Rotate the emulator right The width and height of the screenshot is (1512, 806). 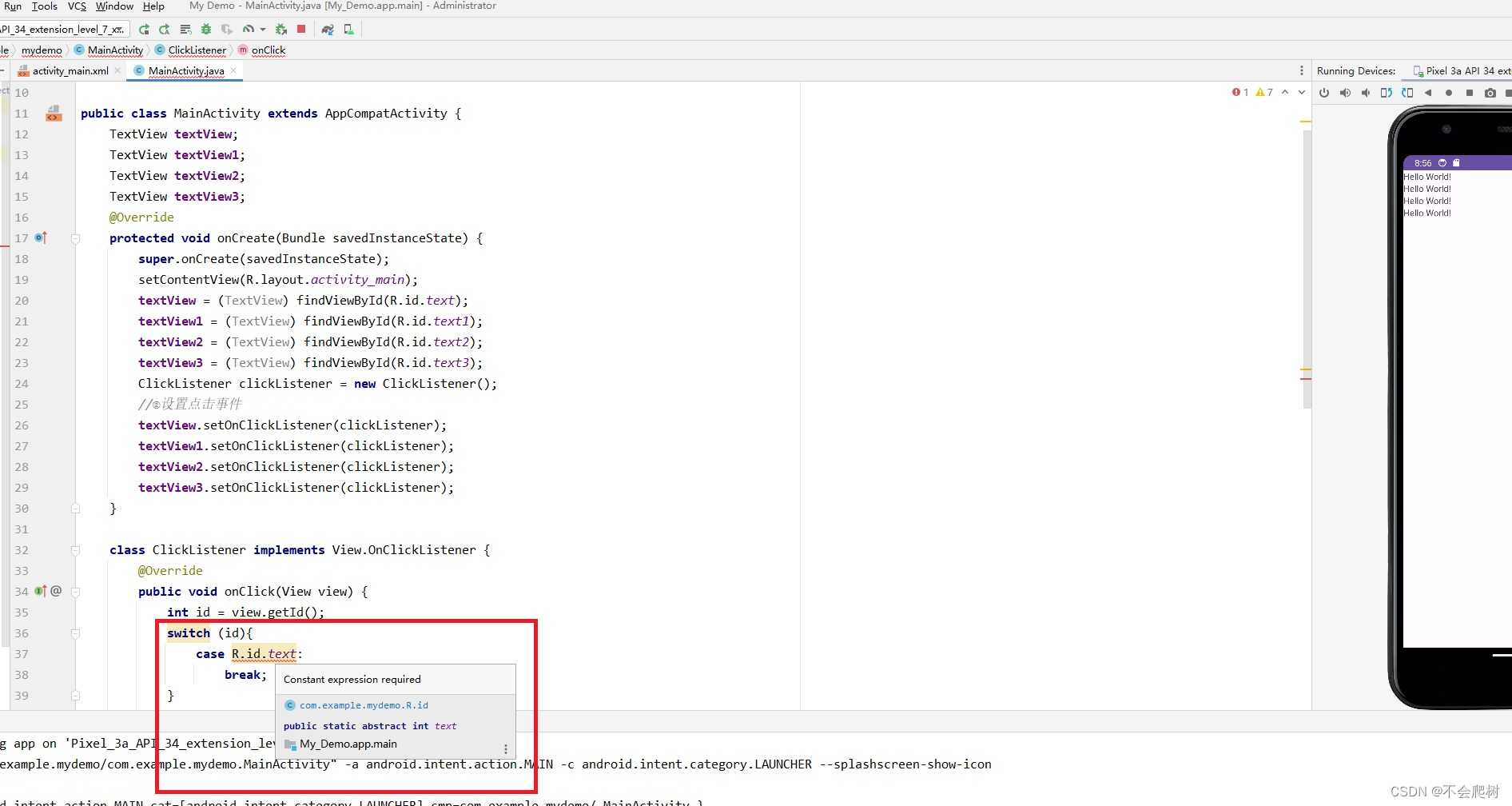[1407, 93]
